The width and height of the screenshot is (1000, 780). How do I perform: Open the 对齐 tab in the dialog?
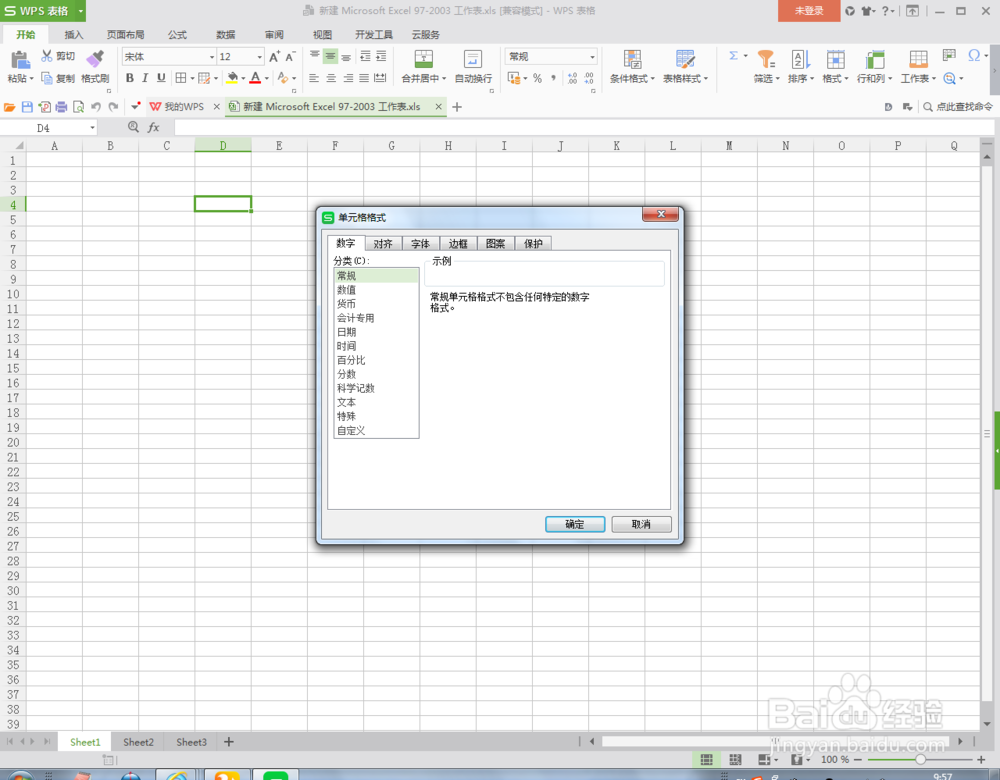[x=383, y=244]
